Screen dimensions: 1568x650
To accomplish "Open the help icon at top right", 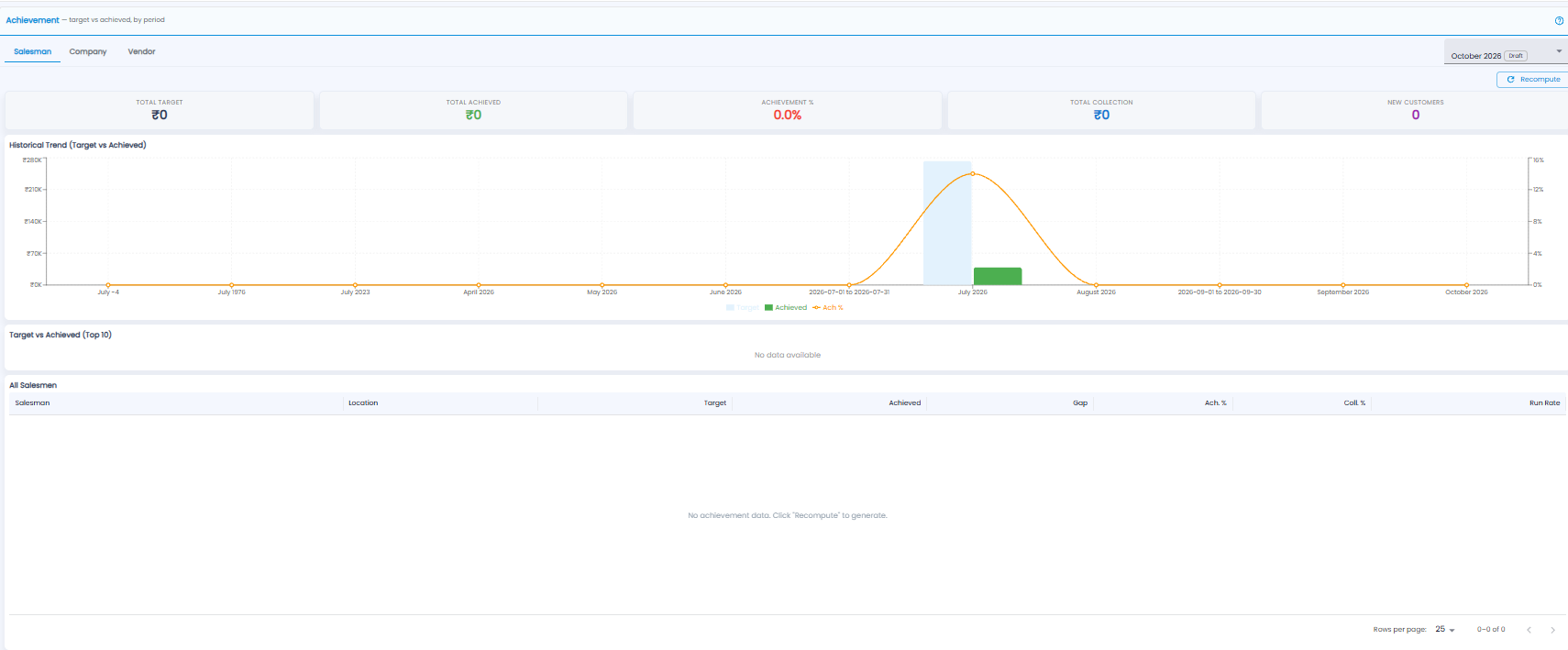I will pos(1559,20).
